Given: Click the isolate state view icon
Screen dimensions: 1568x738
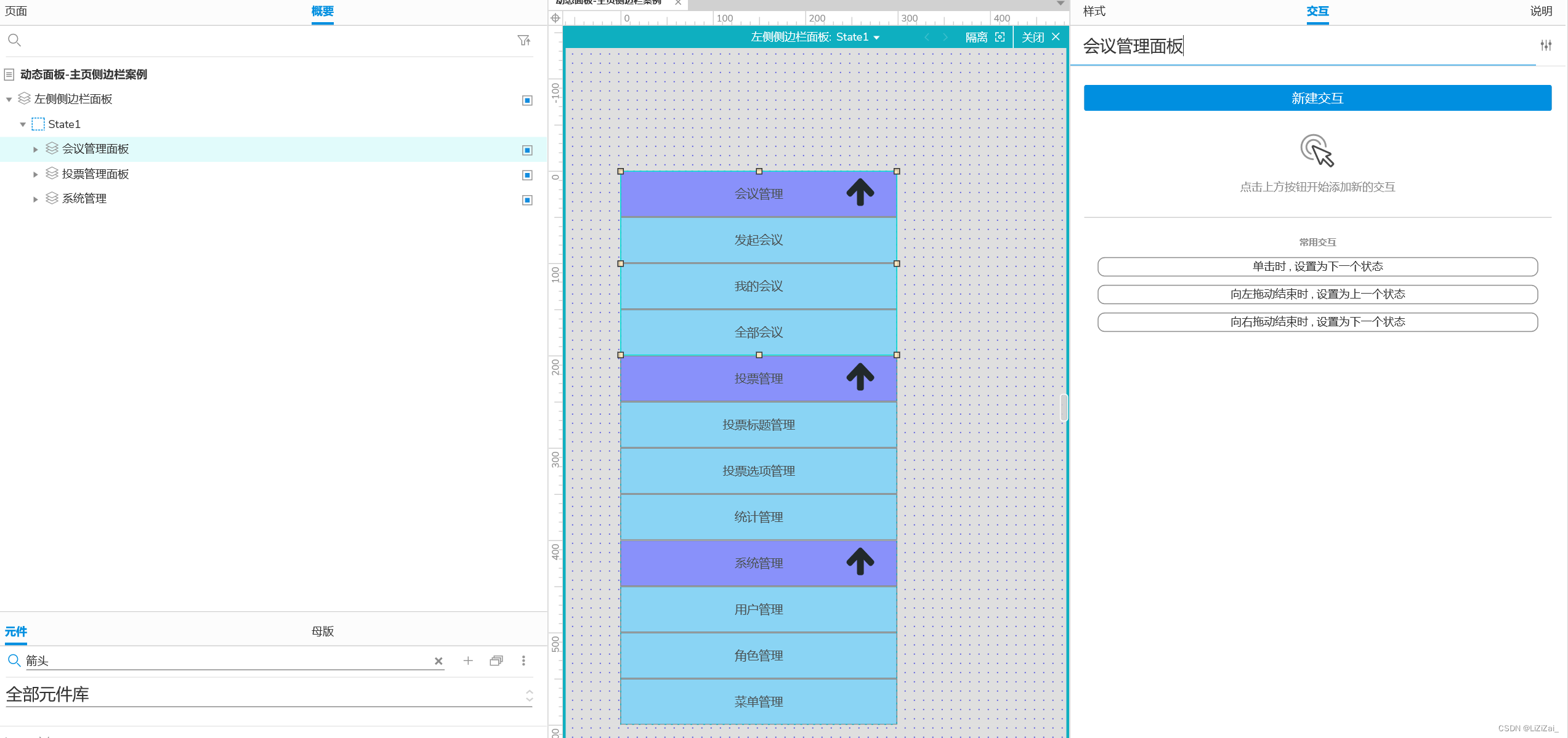Looking at the screenshot, I should (1000, 37).
